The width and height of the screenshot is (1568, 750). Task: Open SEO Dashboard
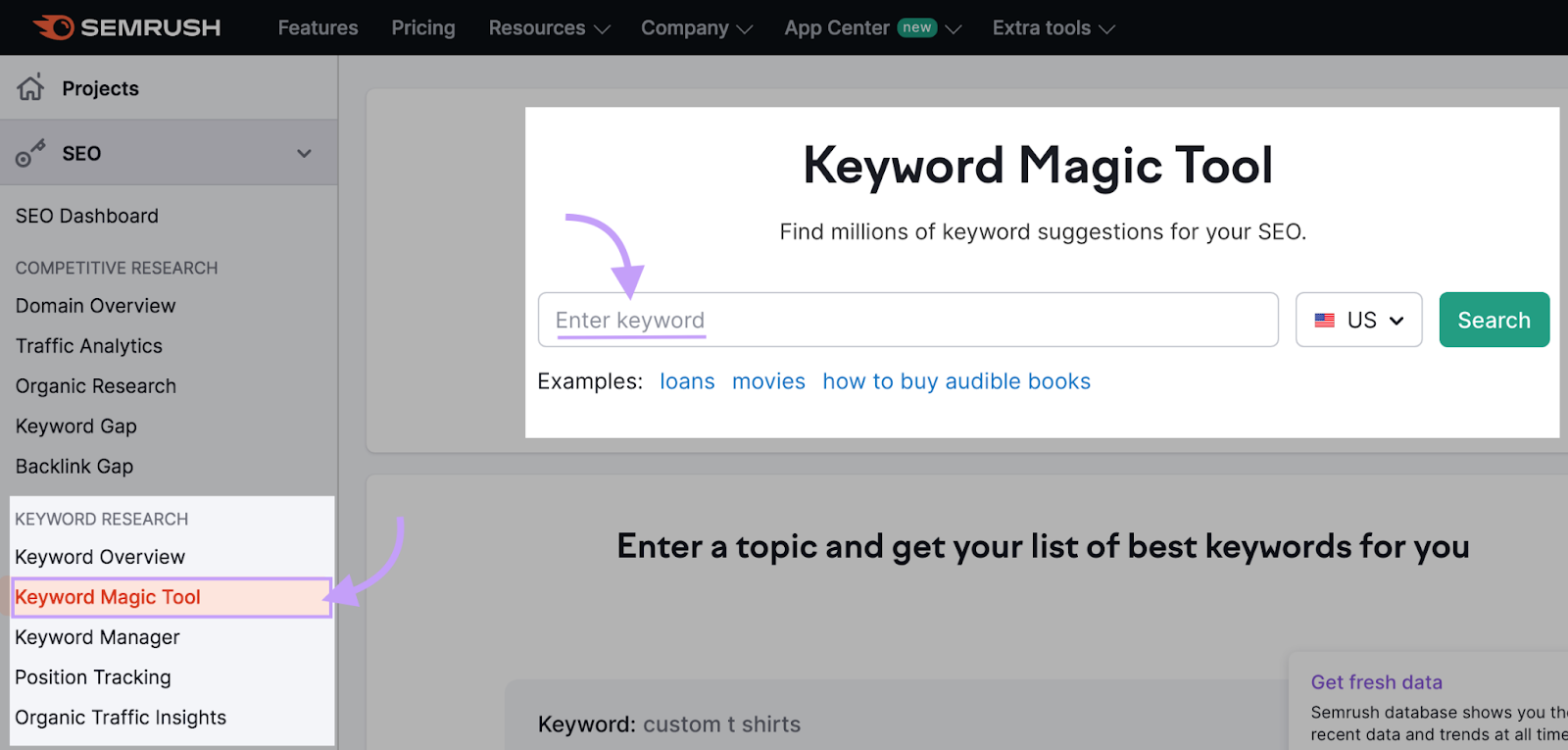[87, 216]
